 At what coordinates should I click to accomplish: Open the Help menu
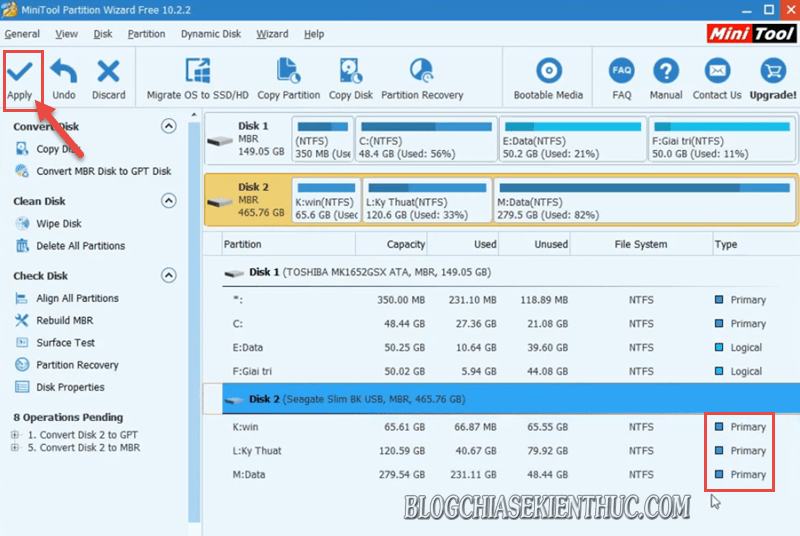pyautogui.click(x=314, y=34)
